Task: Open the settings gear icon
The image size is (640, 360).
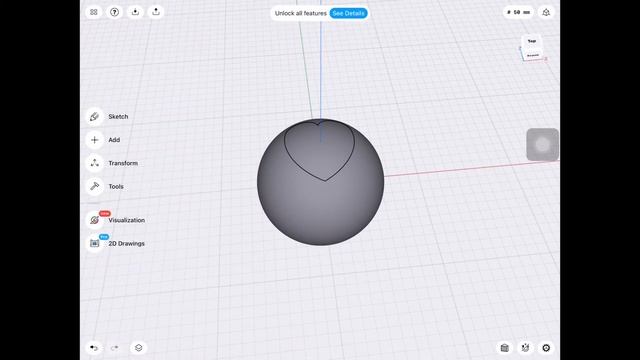Action: (546, 348)
